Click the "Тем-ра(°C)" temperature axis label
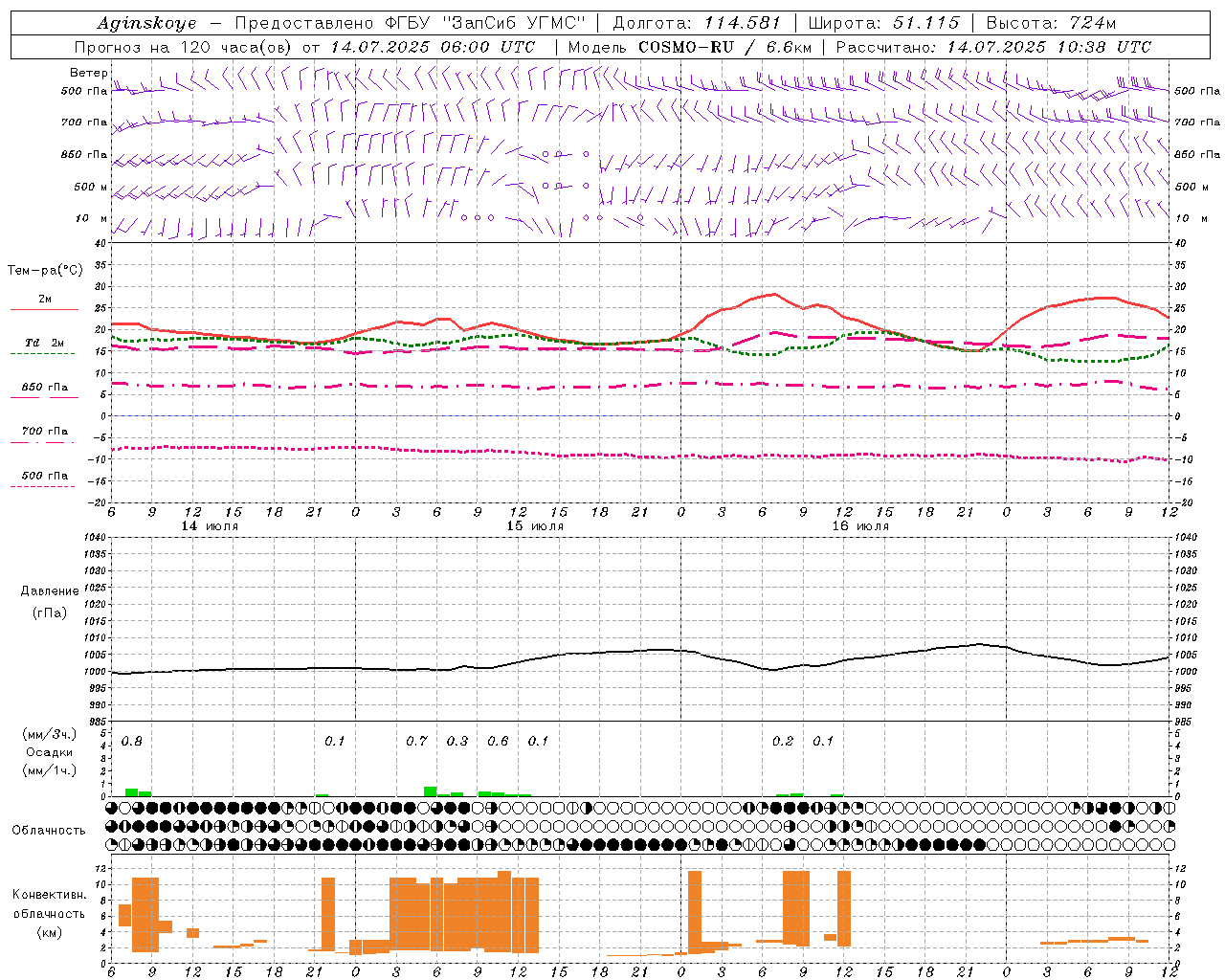 point(45,271)
